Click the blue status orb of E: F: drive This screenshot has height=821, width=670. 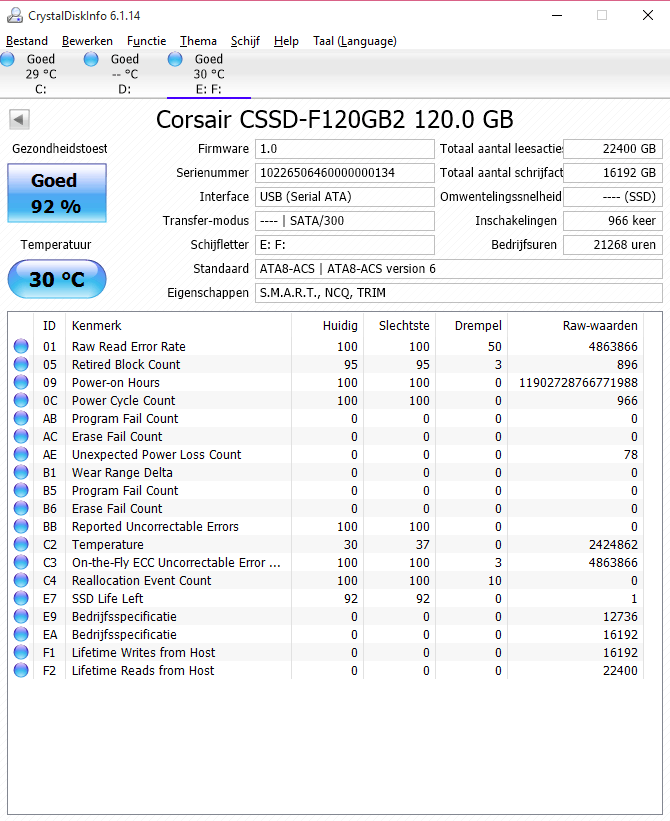[x=175, y=59]
